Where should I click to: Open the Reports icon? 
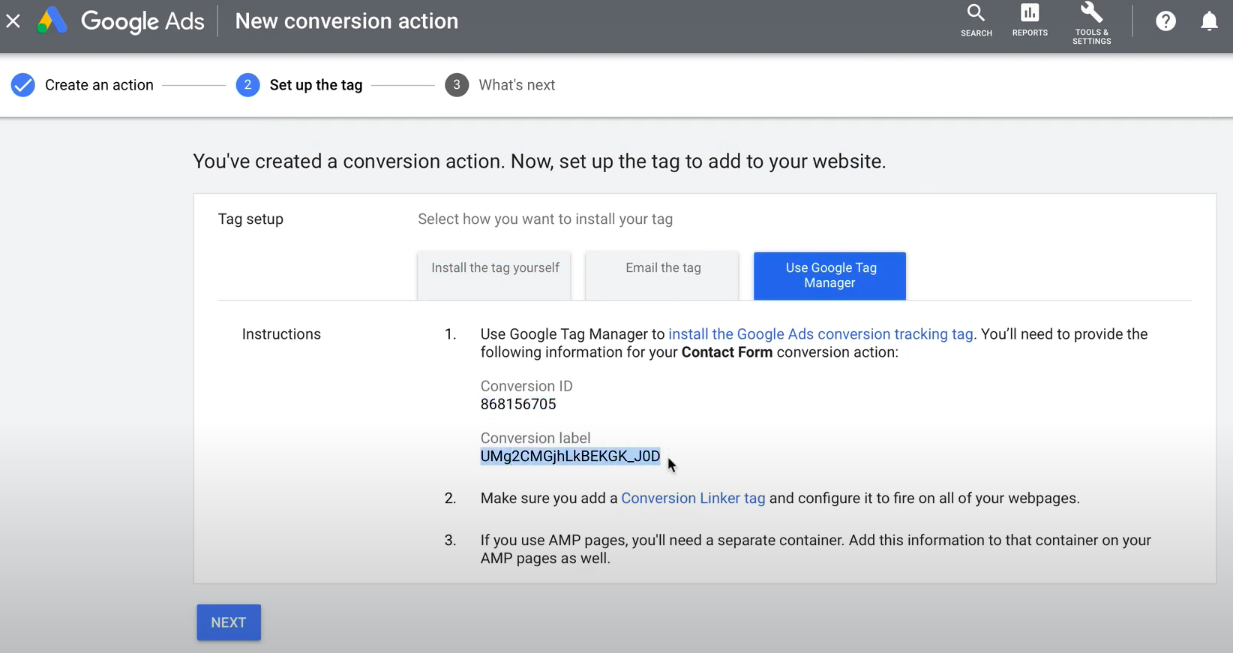point(1029,20)
